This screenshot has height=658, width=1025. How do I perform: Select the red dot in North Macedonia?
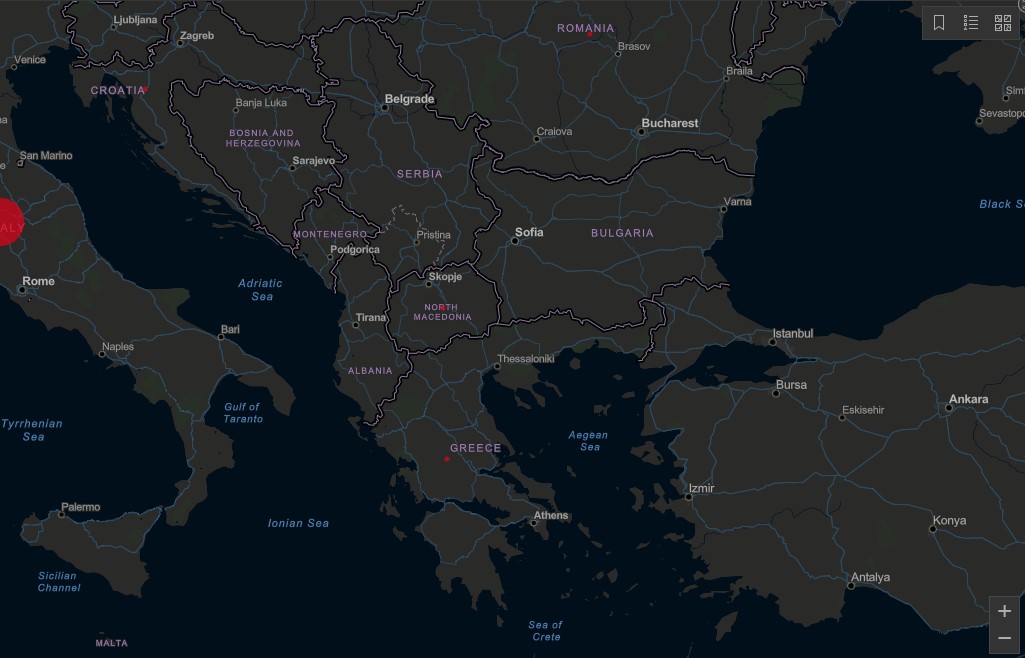[x=442, y=307]
